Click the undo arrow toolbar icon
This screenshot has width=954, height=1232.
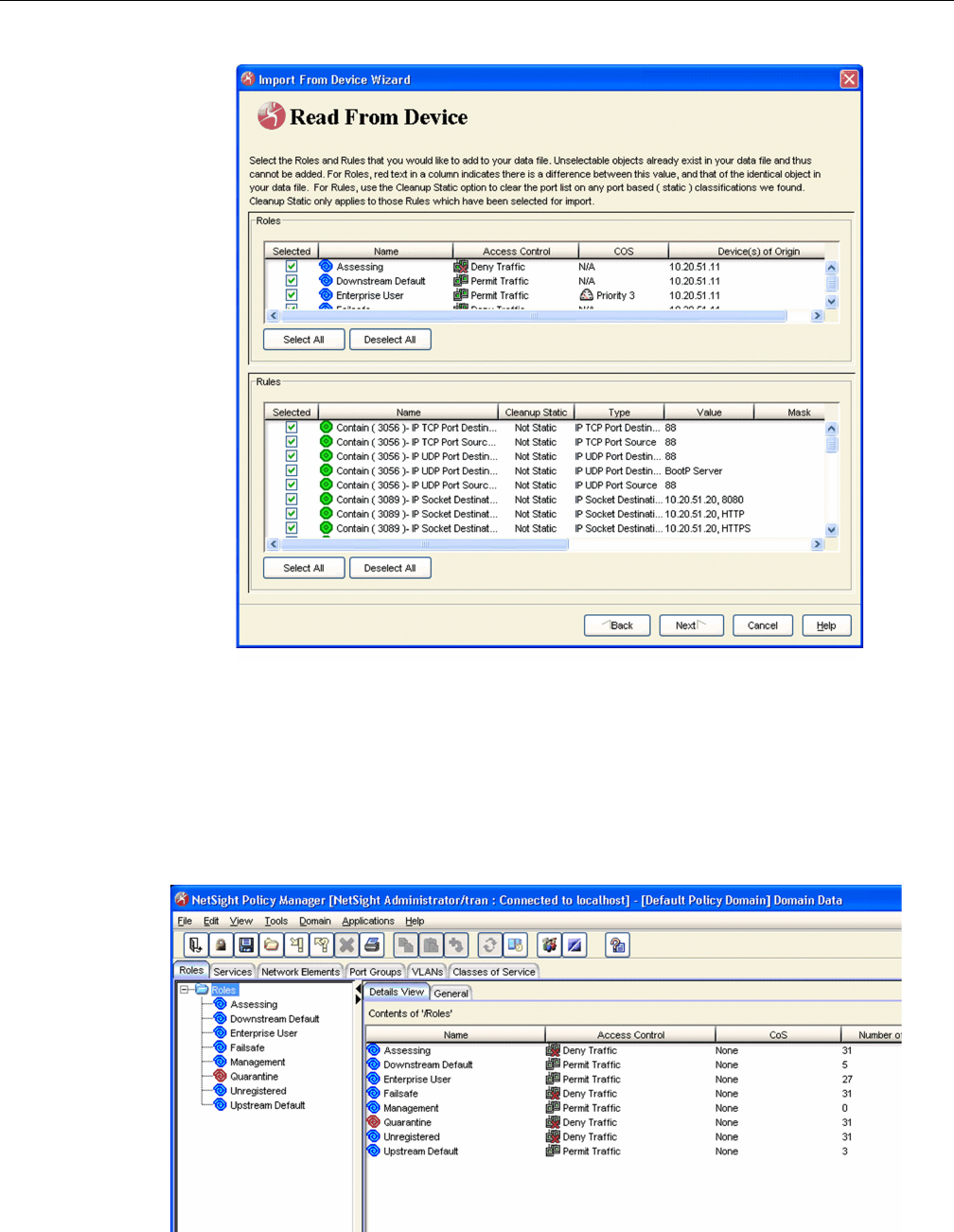457,945
